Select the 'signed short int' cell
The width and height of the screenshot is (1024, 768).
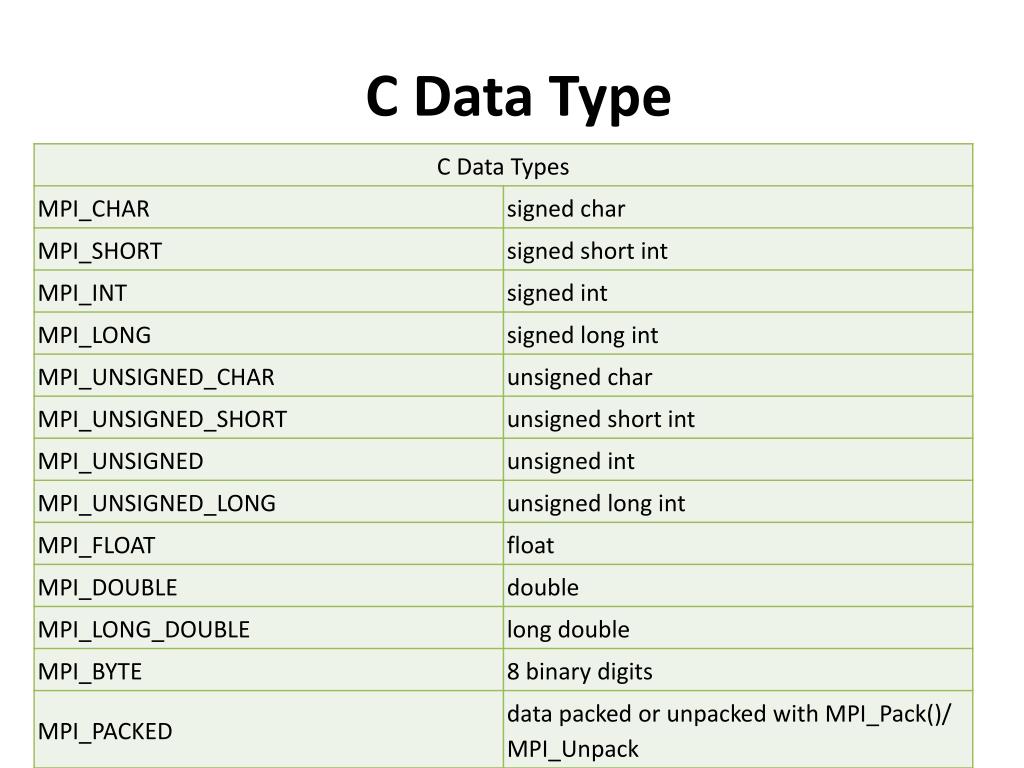tap(738, 249)
